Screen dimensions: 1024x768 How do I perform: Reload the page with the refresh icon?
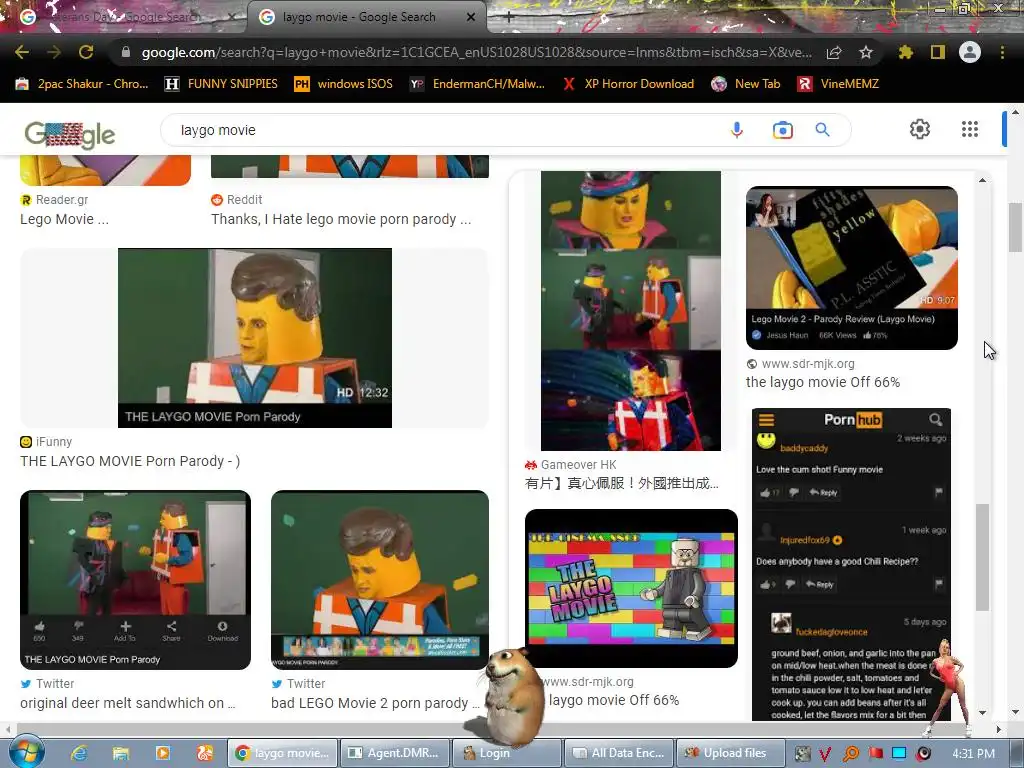(x=86, y=52)
